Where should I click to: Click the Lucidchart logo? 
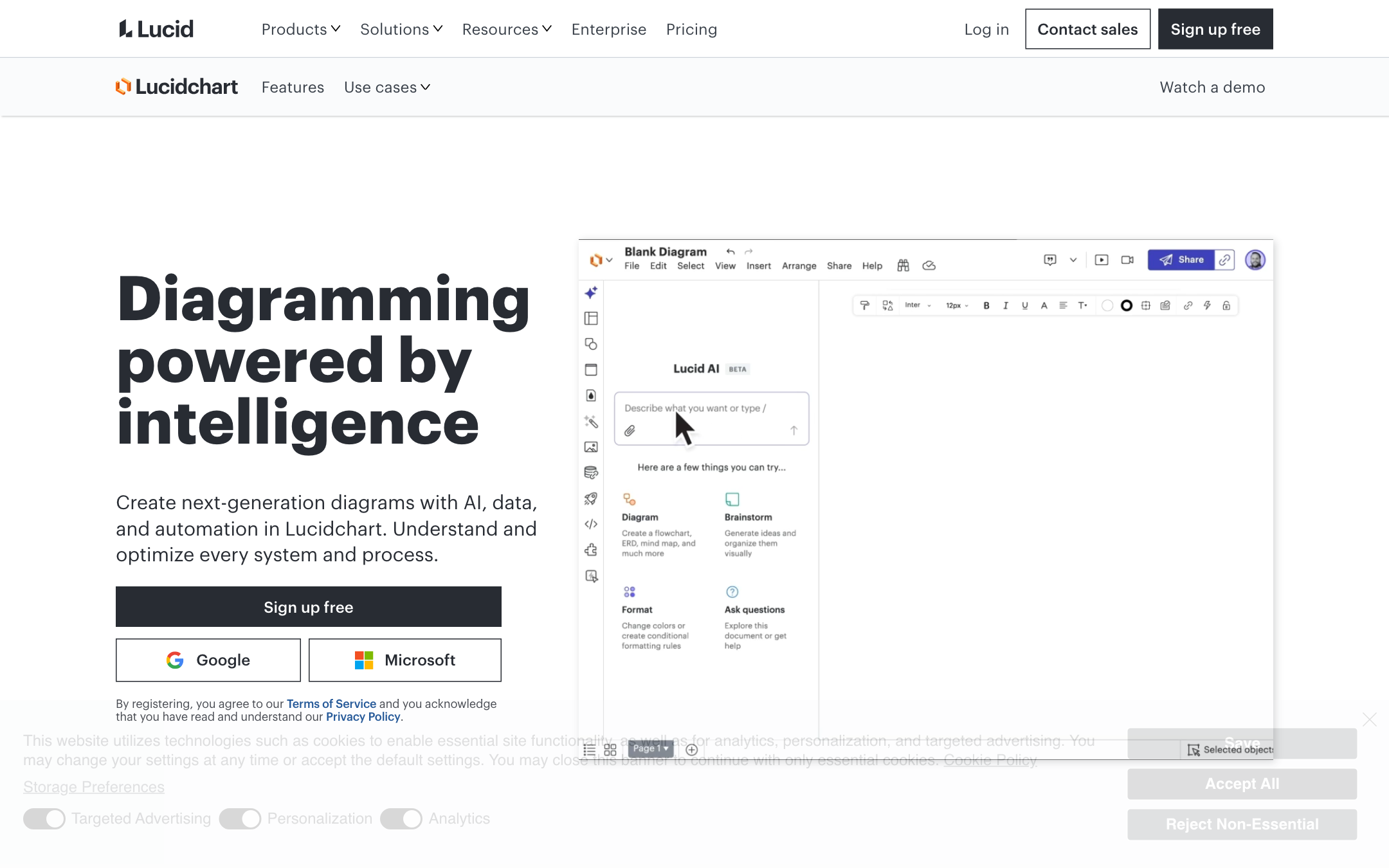click(x=177, y=87)
